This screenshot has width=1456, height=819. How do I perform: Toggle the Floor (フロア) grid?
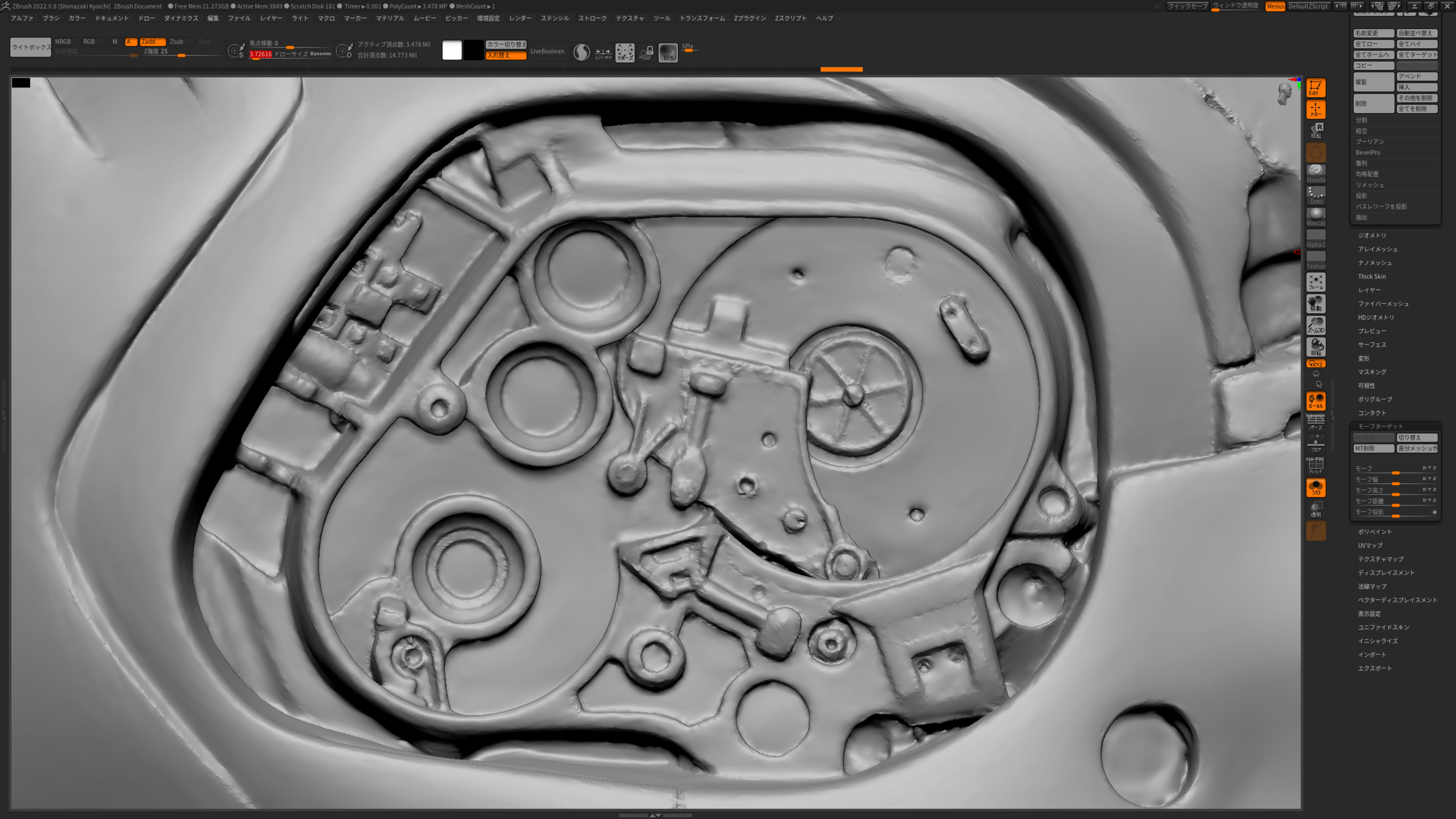point(1315,444)
